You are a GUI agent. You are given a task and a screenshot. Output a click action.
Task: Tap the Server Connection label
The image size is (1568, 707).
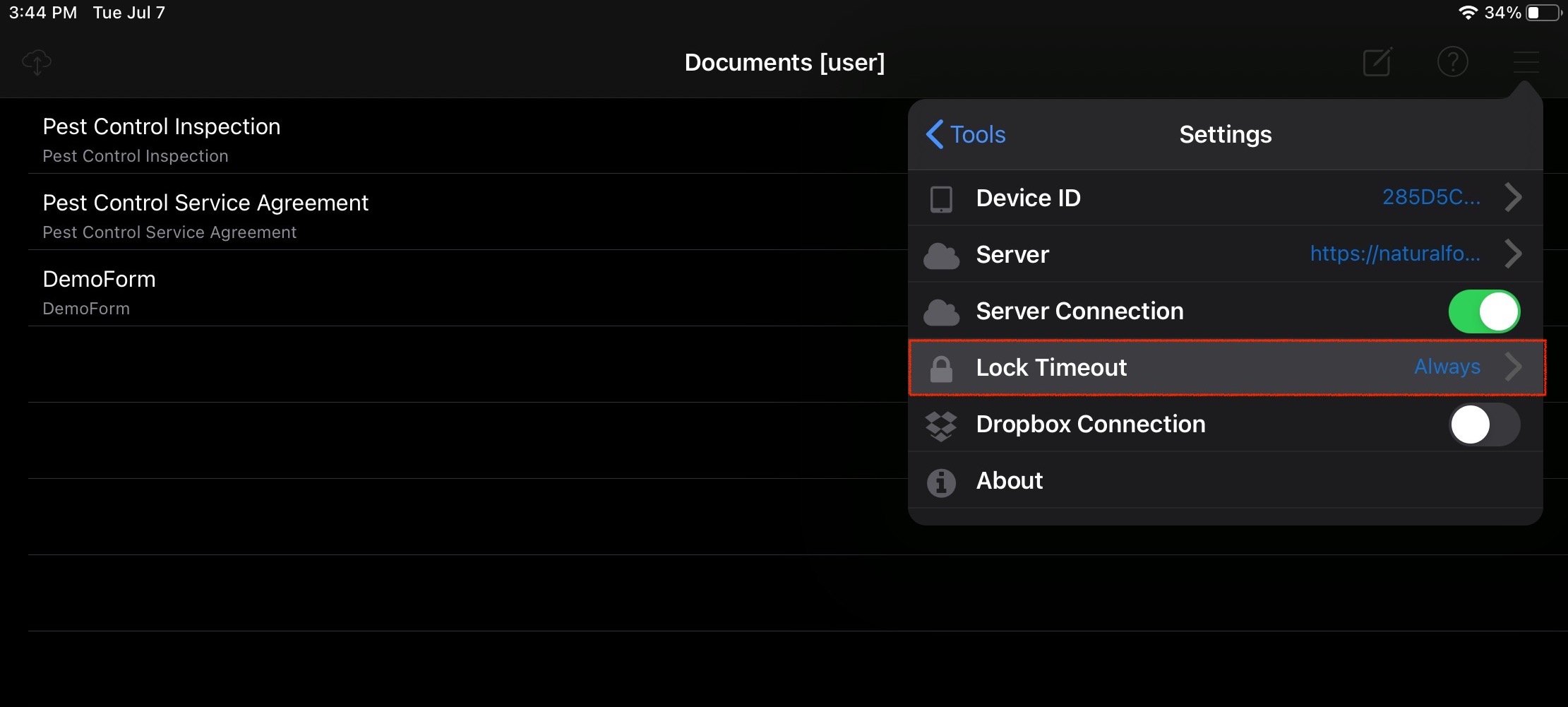pyautogui.click(x=1079, y=311)
